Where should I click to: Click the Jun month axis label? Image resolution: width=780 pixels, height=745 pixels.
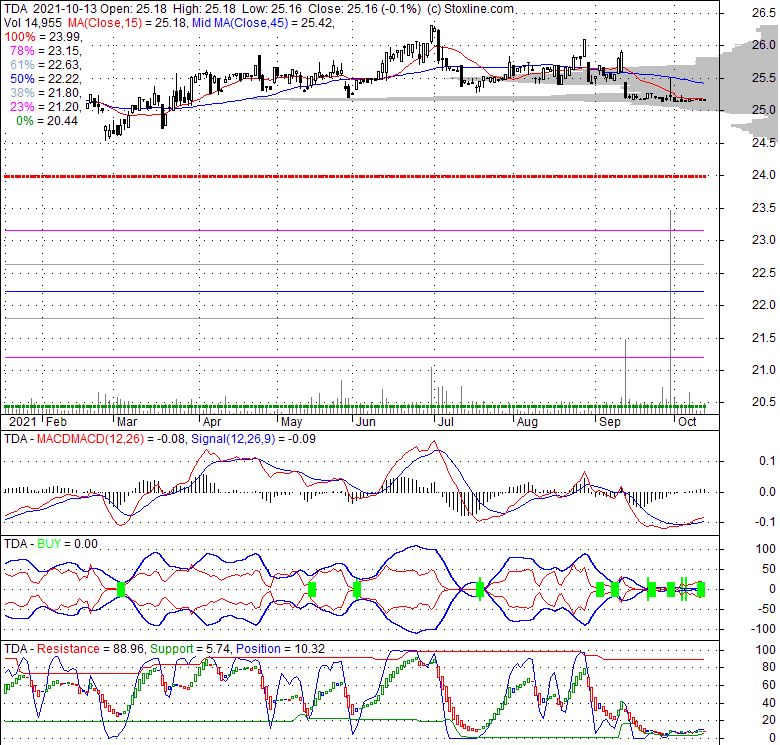[366, 422]
